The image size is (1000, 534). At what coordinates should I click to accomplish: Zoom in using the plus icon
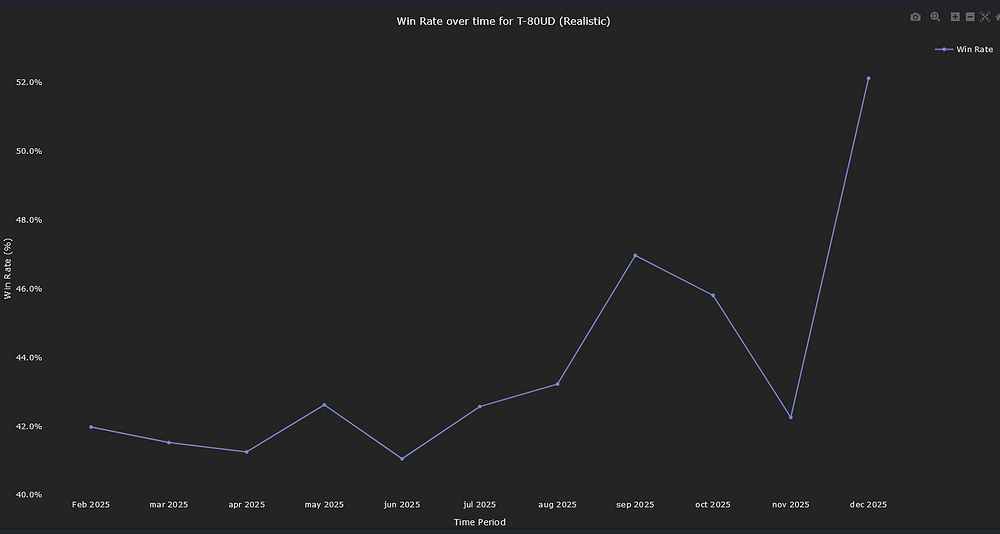955,17
